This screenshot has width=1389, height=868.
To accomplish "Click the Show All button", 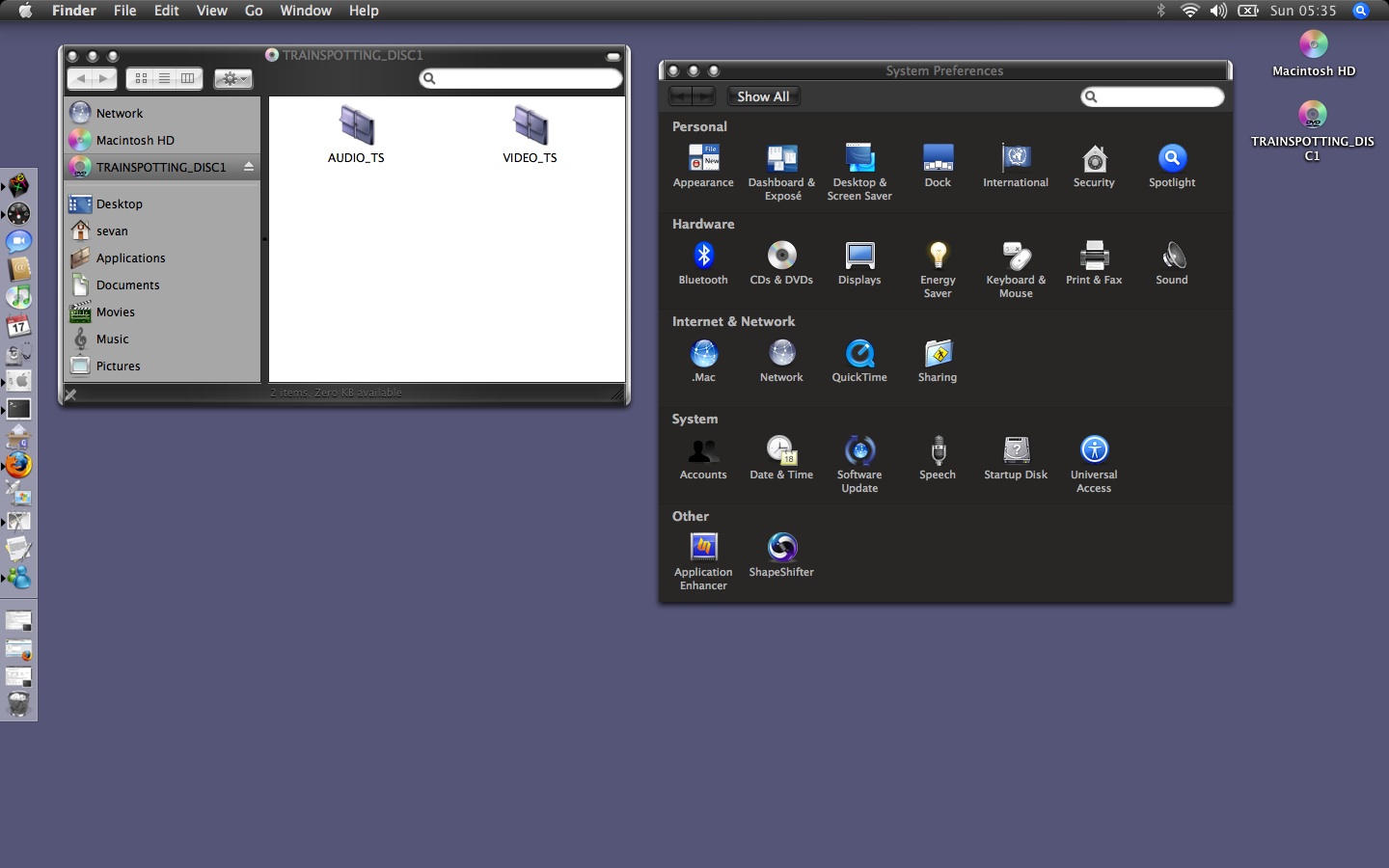I will click(x=763, y=96).
